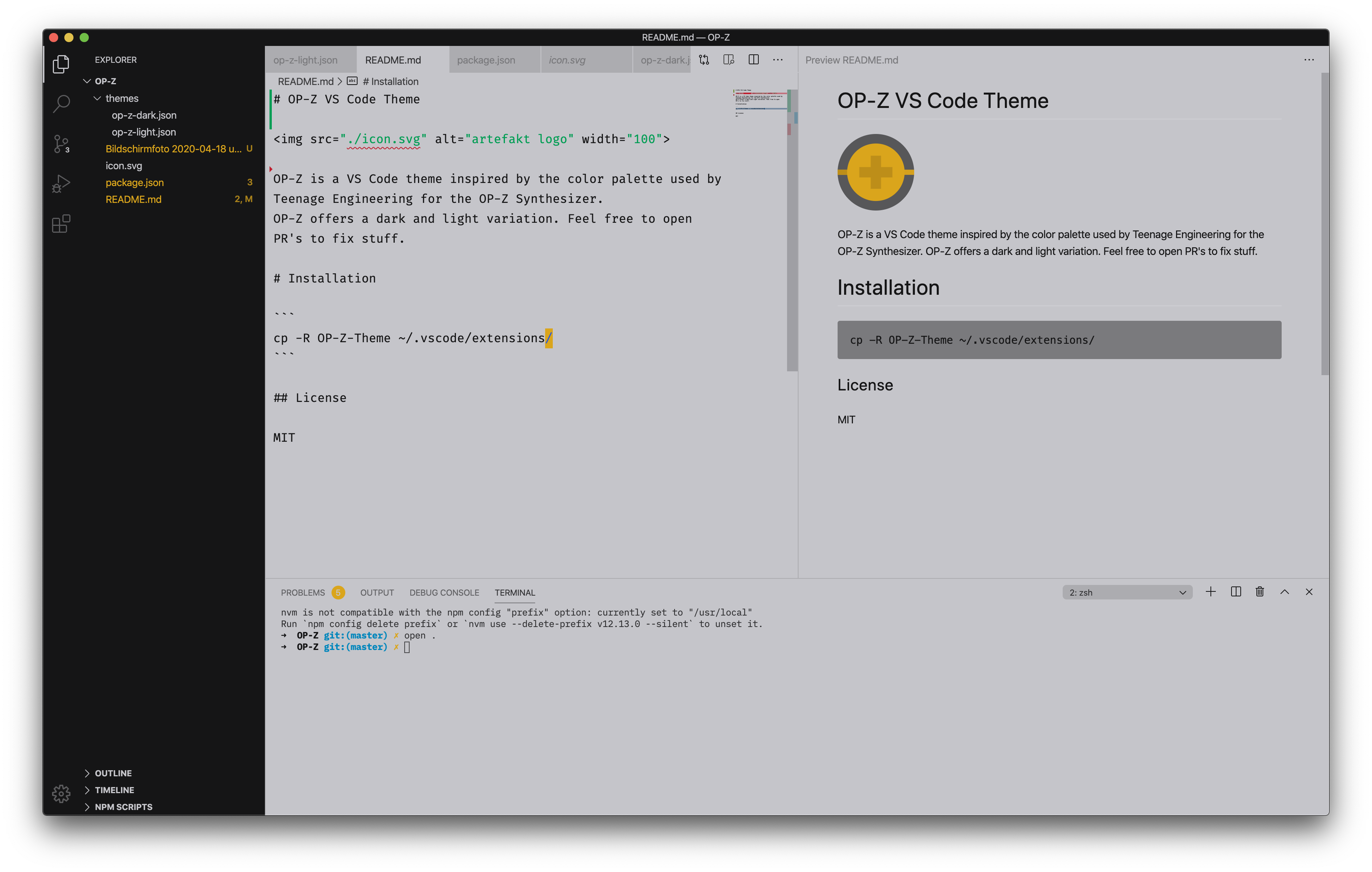
Task: Open op-z-dark.json in the explorer
Action: tap(144, 115)
